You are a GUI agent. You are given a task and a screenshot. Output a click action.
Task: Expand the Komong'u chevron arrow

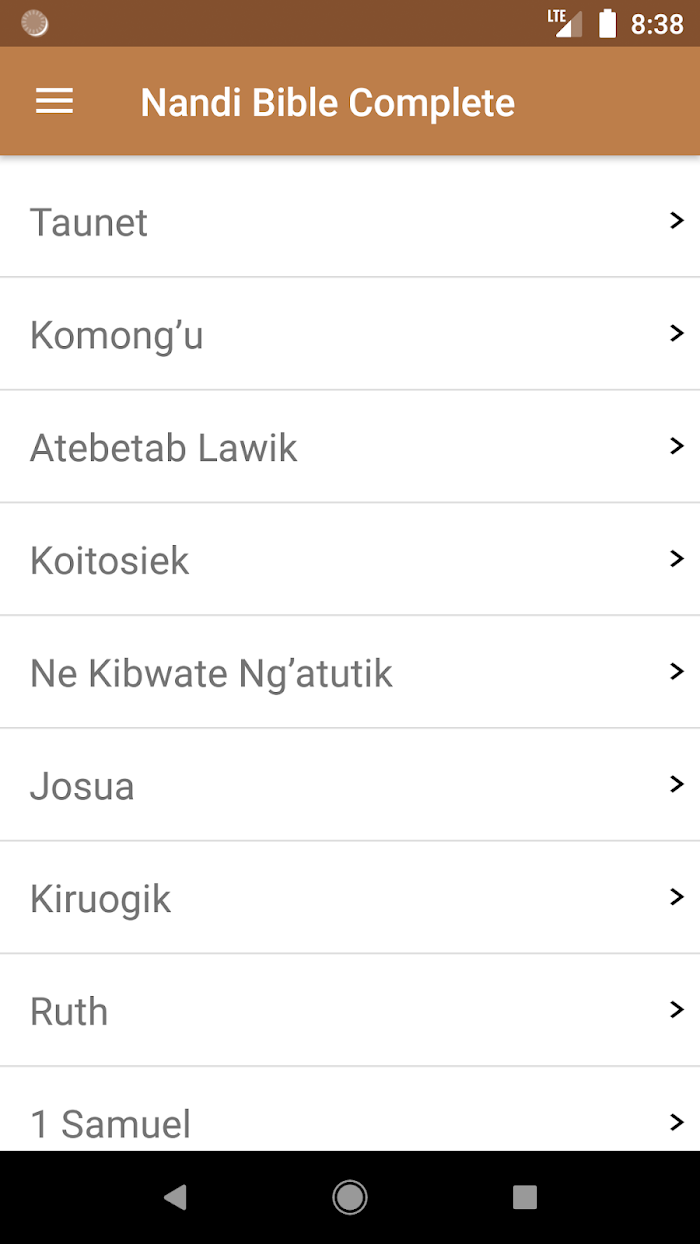pos(677,333)
